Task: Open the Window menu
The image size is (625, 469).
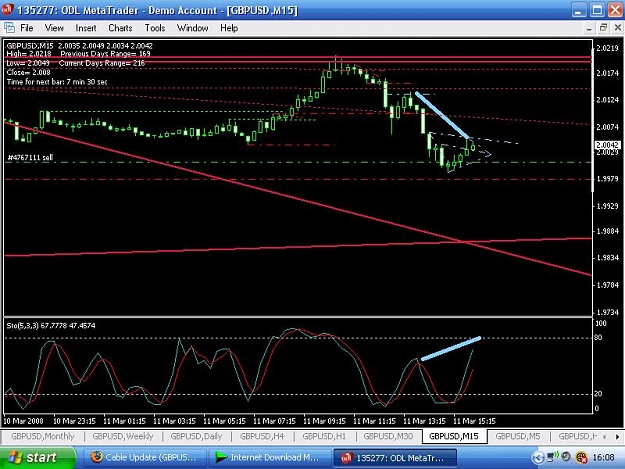Action: click(193, 28)
